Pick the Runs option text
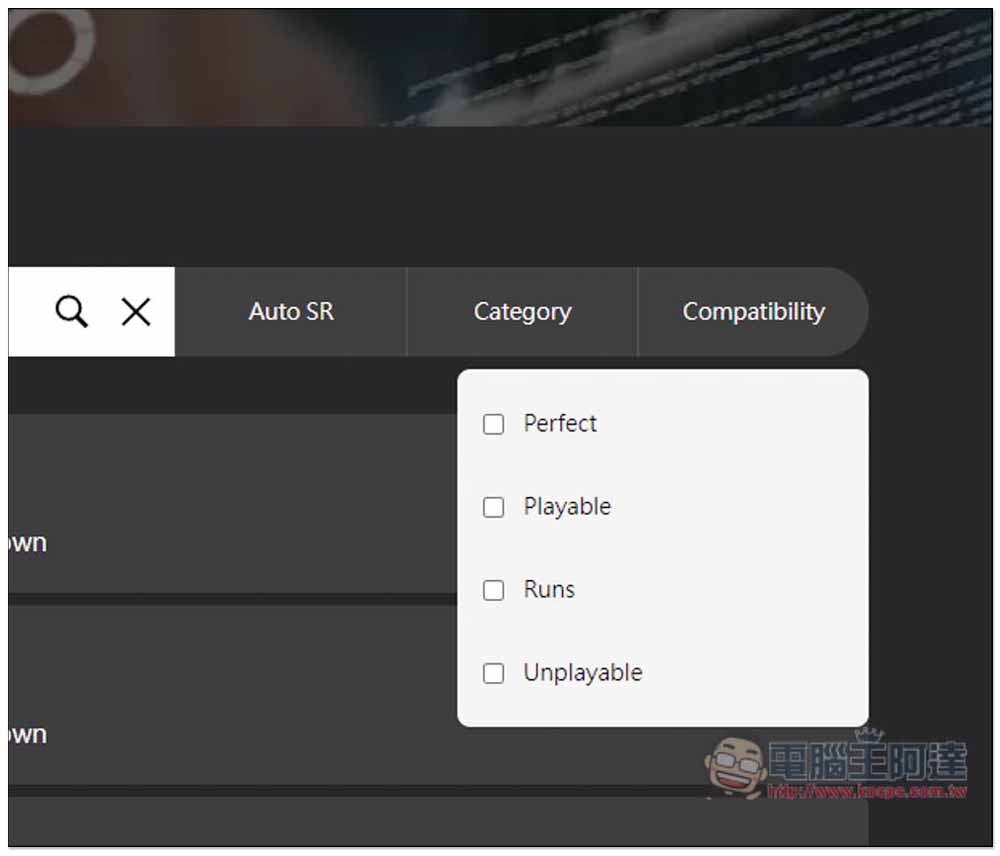The height and width of the screenshot is (856, 1000). [x=549, y=589]
